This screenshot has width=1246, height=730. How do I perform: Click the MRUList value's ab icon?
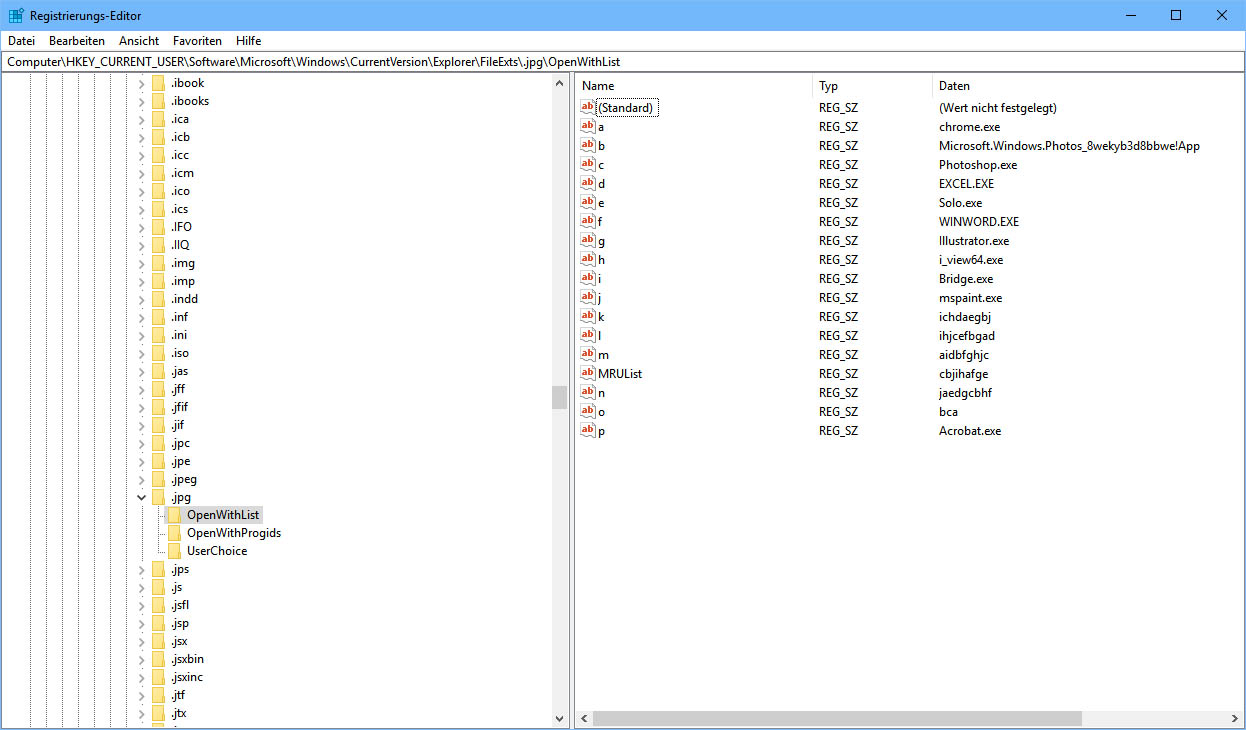click(588, 373)
